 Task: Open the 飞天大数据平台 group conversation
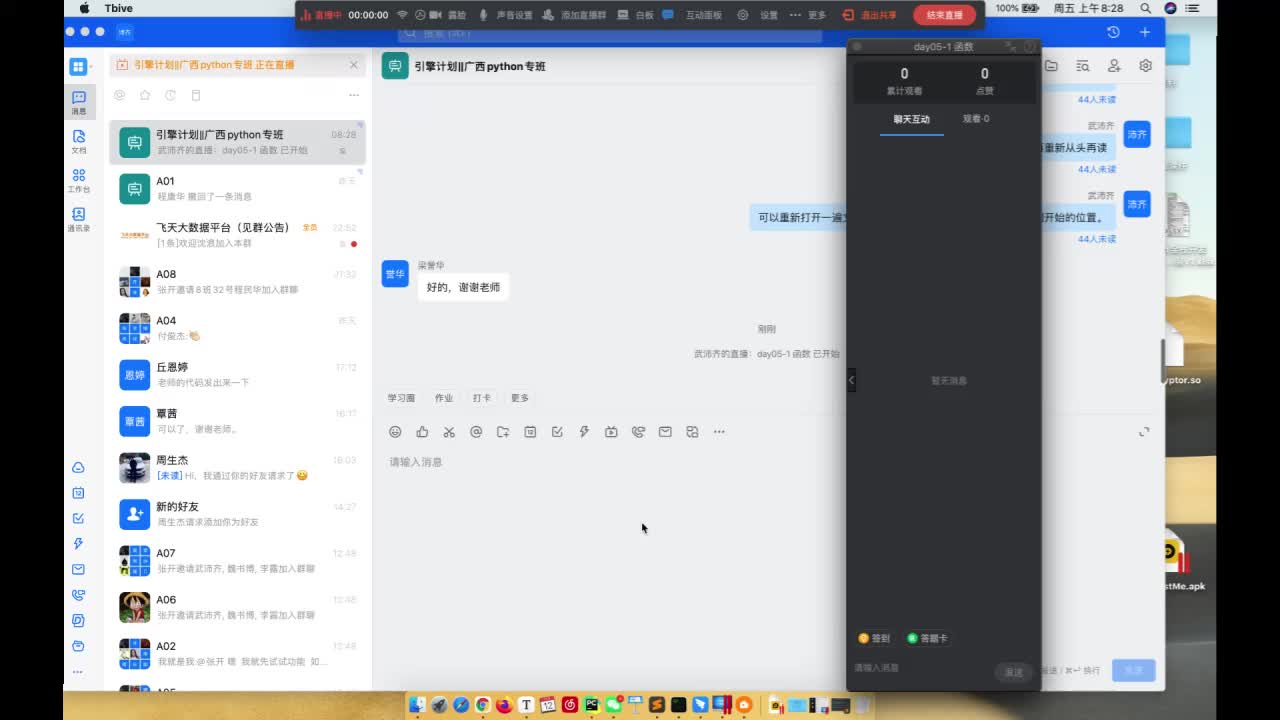(237, 235)
